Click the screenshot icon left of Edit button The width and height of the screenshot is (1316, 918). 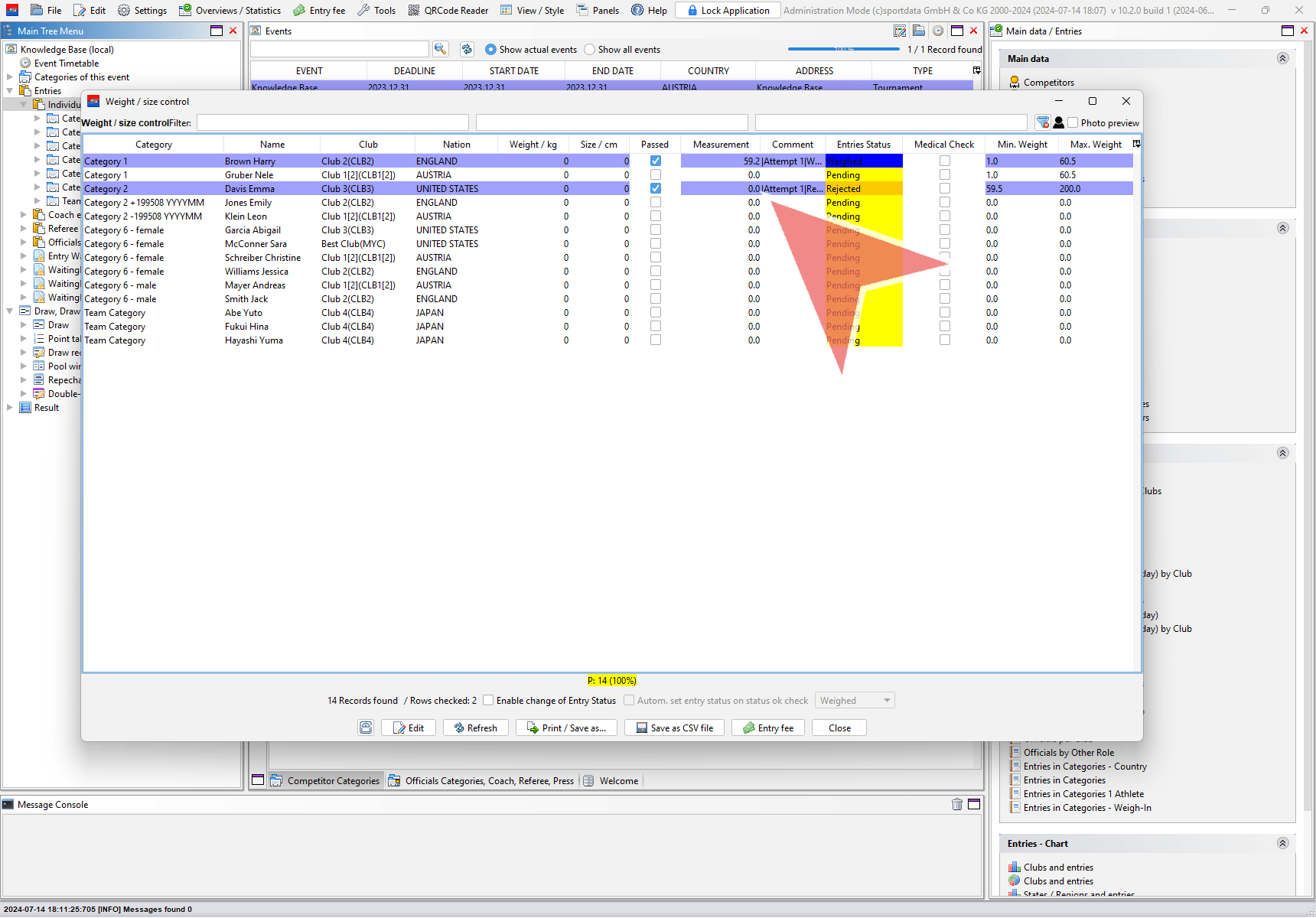(x=366, y=728)
